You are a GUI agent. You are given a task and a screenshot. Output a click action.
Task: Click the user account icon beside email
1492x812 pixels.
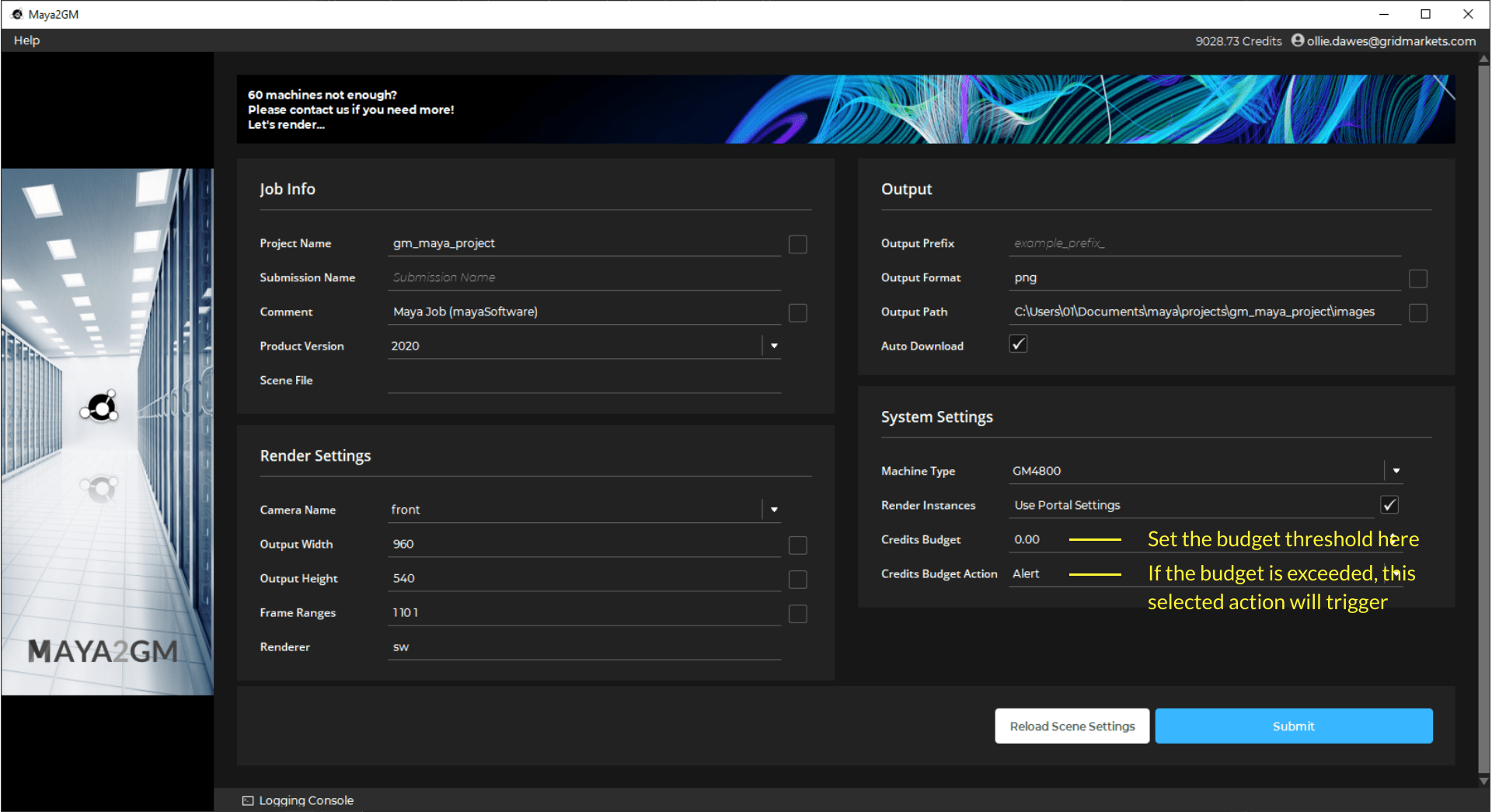pos(1297,40)
